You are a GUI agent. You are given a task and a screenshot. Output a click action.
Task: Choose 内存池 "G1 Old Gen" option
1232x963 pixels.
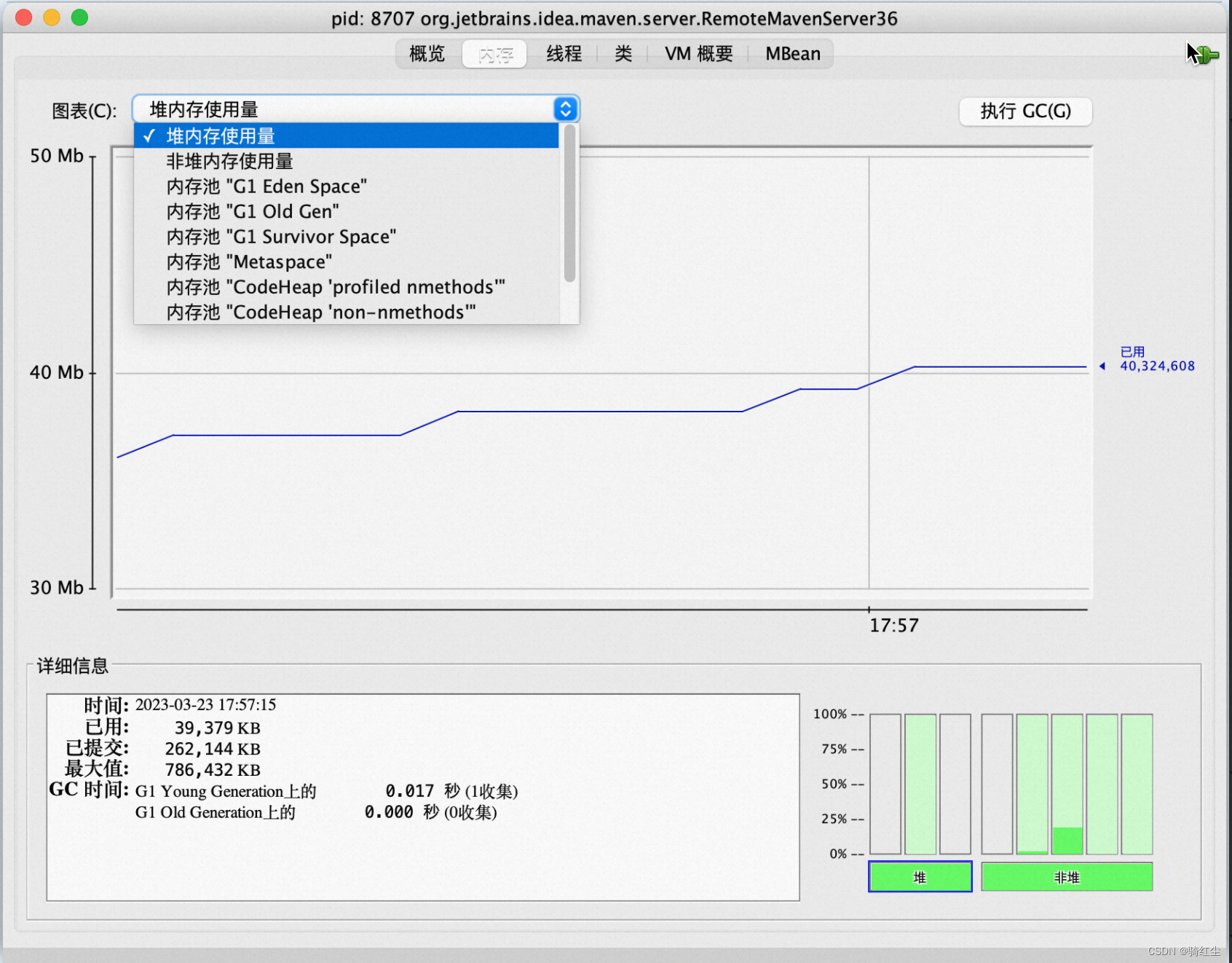tap(347, 211)
